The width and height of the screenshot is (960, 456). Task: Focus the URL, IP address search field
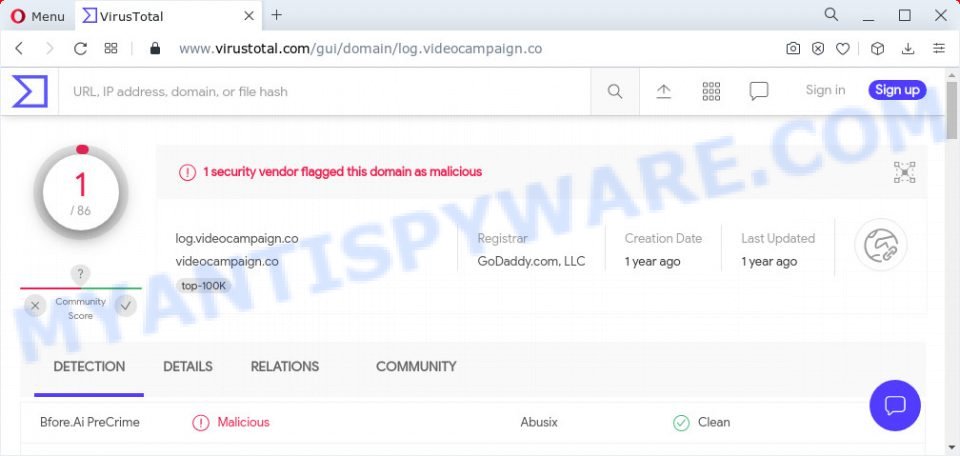[x=324, y=92]
